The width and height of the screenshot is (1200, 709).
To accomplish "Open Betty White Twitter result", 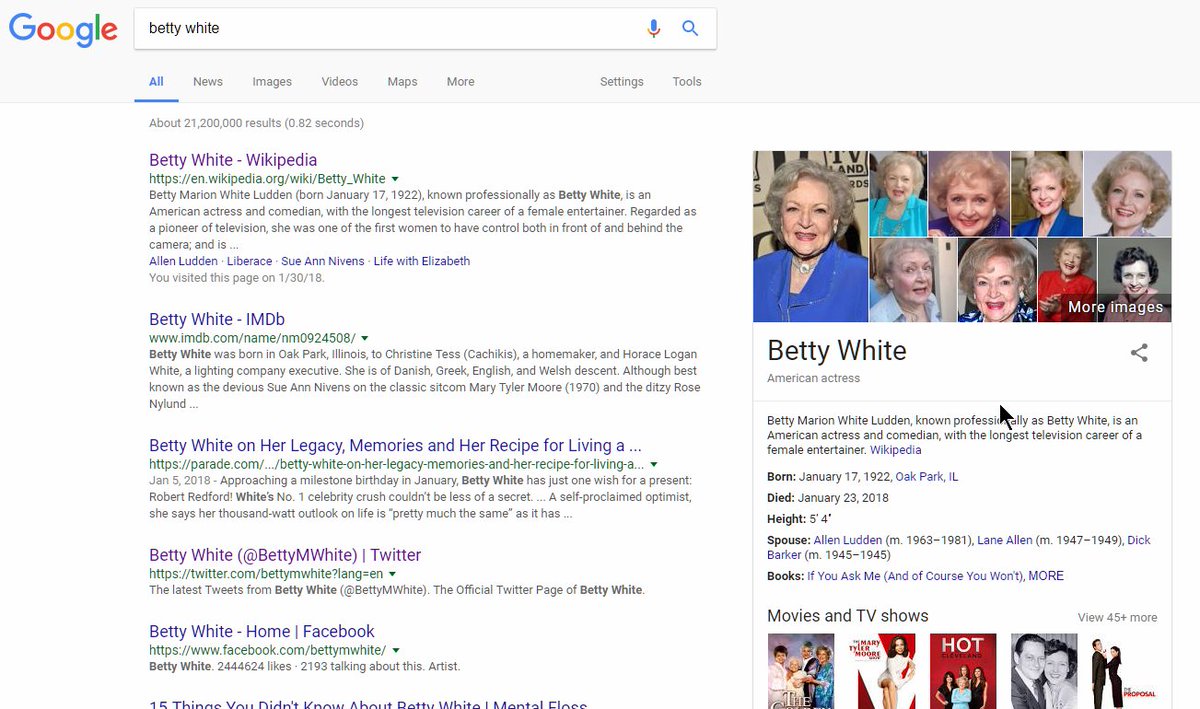I will click(x=285, y=555).
